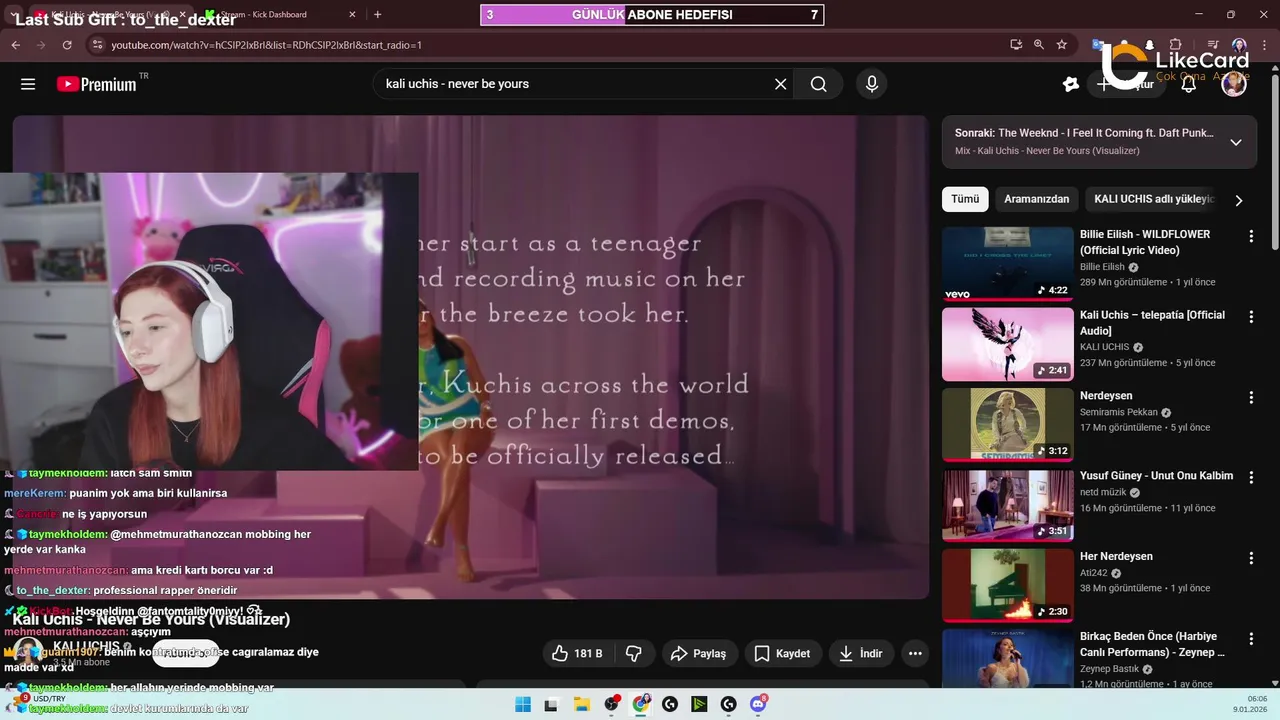The image size is (1280, 720).
Task: Save the video with Kaydet
Action: point(782,653)
